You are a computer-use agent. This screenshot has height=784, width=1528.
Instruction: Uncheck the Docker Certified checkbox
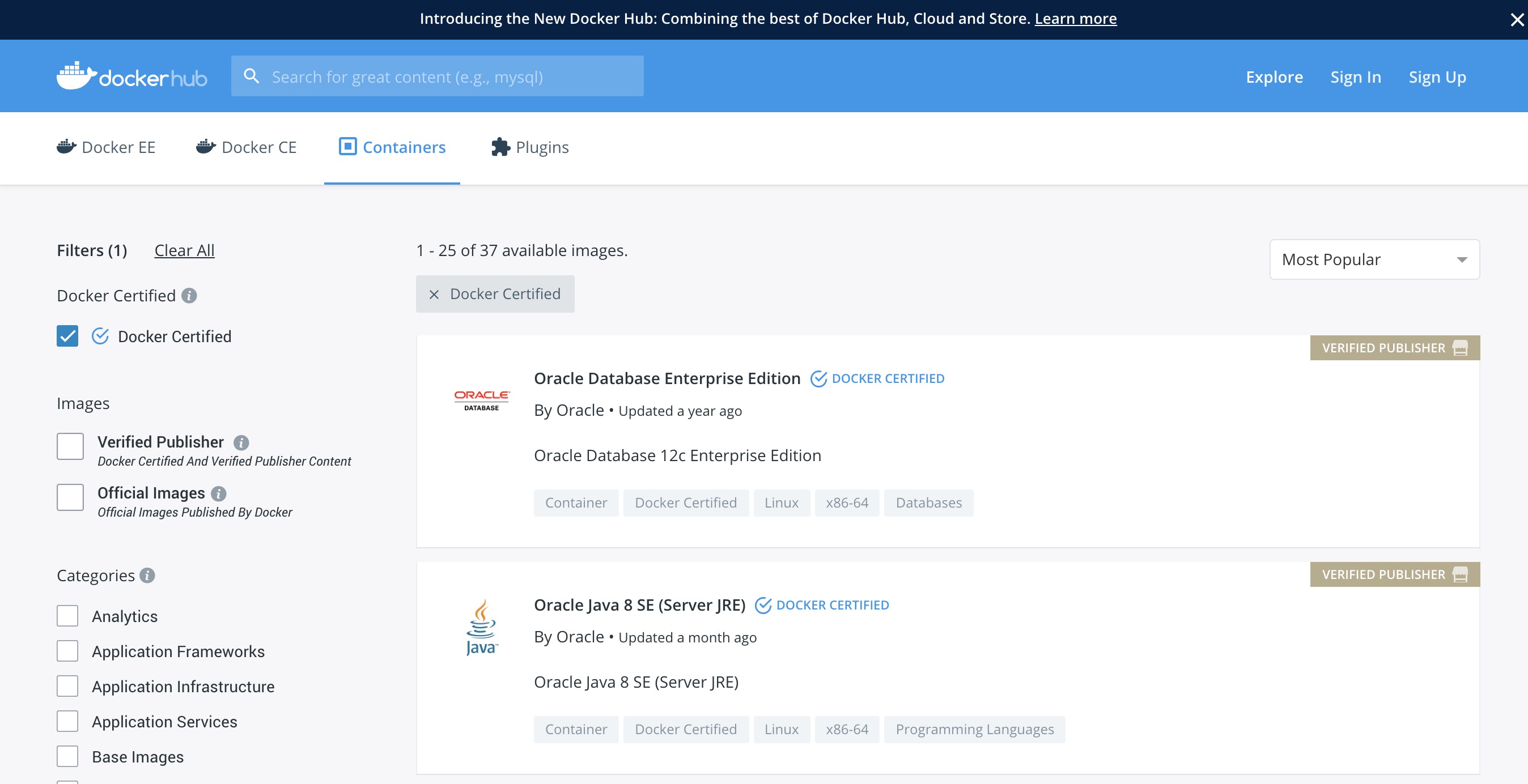point(67,336)
